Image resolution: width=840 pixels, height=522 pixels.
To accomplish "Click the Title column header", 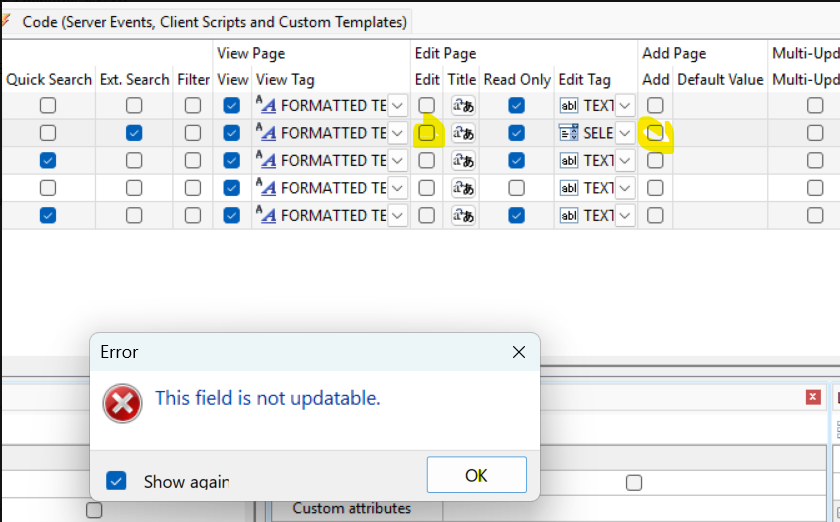I will 462,80.
